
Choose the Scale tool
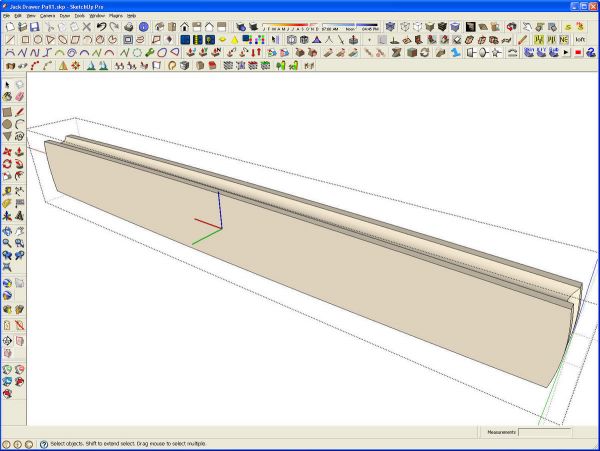coord(7,176)
